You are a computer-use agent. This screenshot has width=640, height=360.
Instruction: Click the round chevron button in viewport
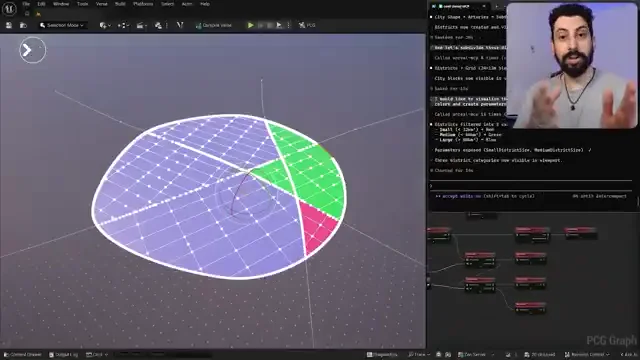click(x=33, y=50)
